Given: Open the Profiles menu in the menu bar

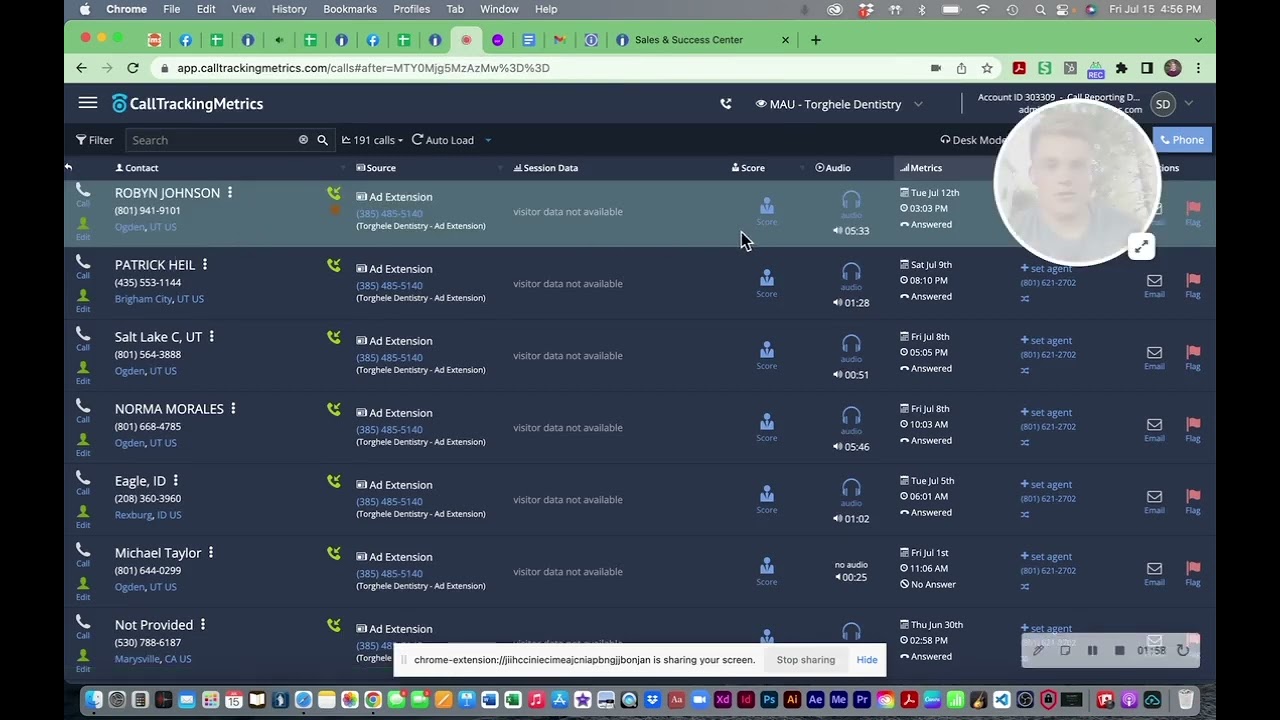Looking at the screenshot, I should point(411,9).
